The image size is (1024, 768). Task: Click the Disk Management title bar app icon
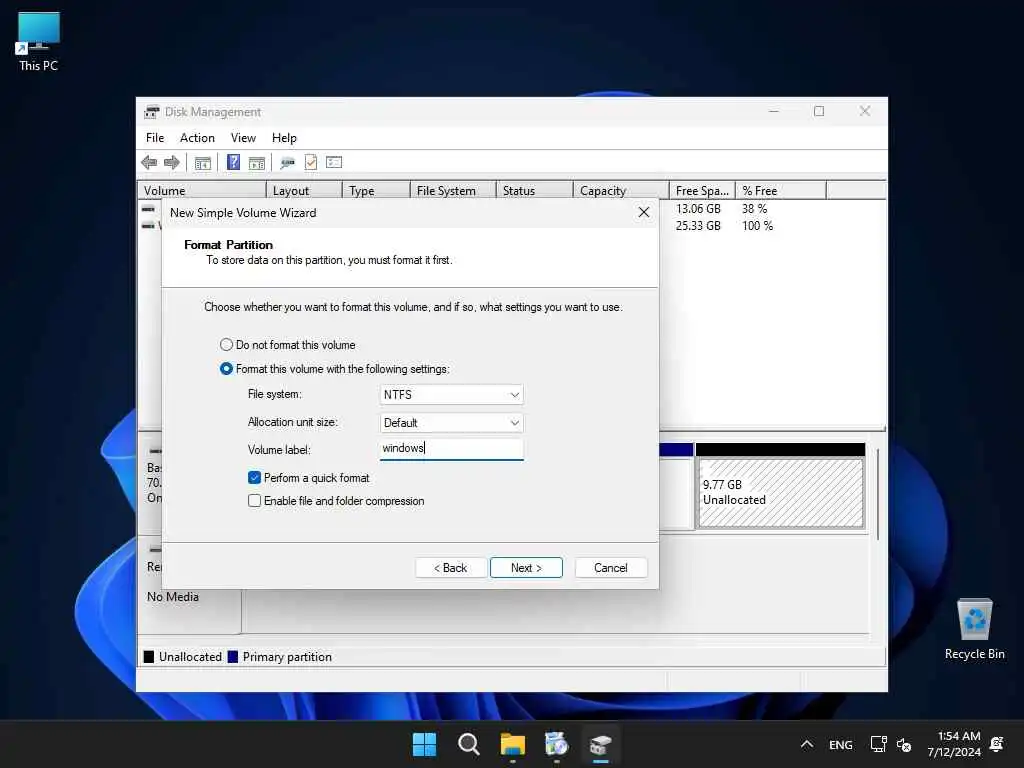(x=152, y=112)
